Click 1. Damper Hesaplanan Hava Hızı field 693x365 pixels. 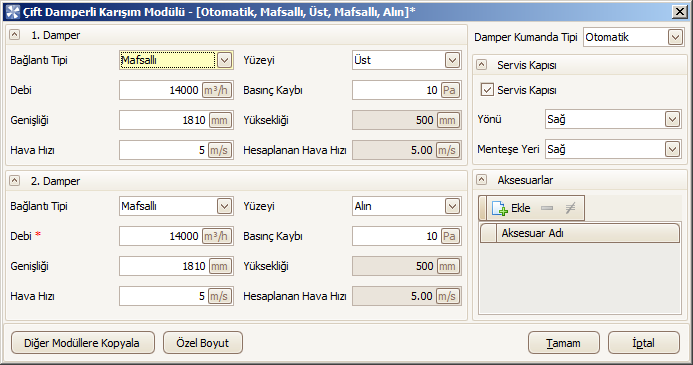[x=407, y=150]
